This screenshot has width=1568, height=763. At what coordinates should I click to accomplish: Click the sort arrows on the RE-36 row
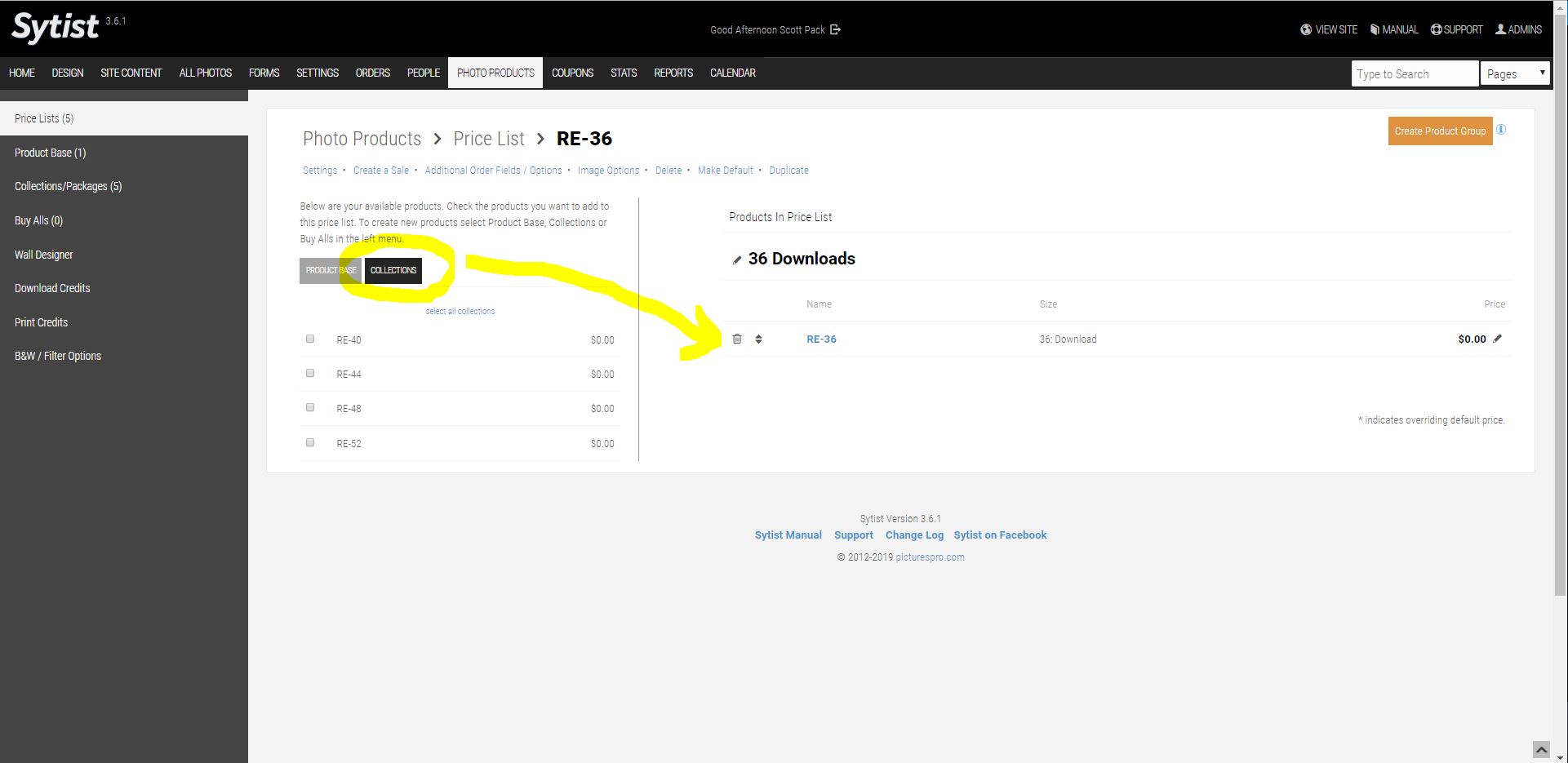tap(758, 339)
